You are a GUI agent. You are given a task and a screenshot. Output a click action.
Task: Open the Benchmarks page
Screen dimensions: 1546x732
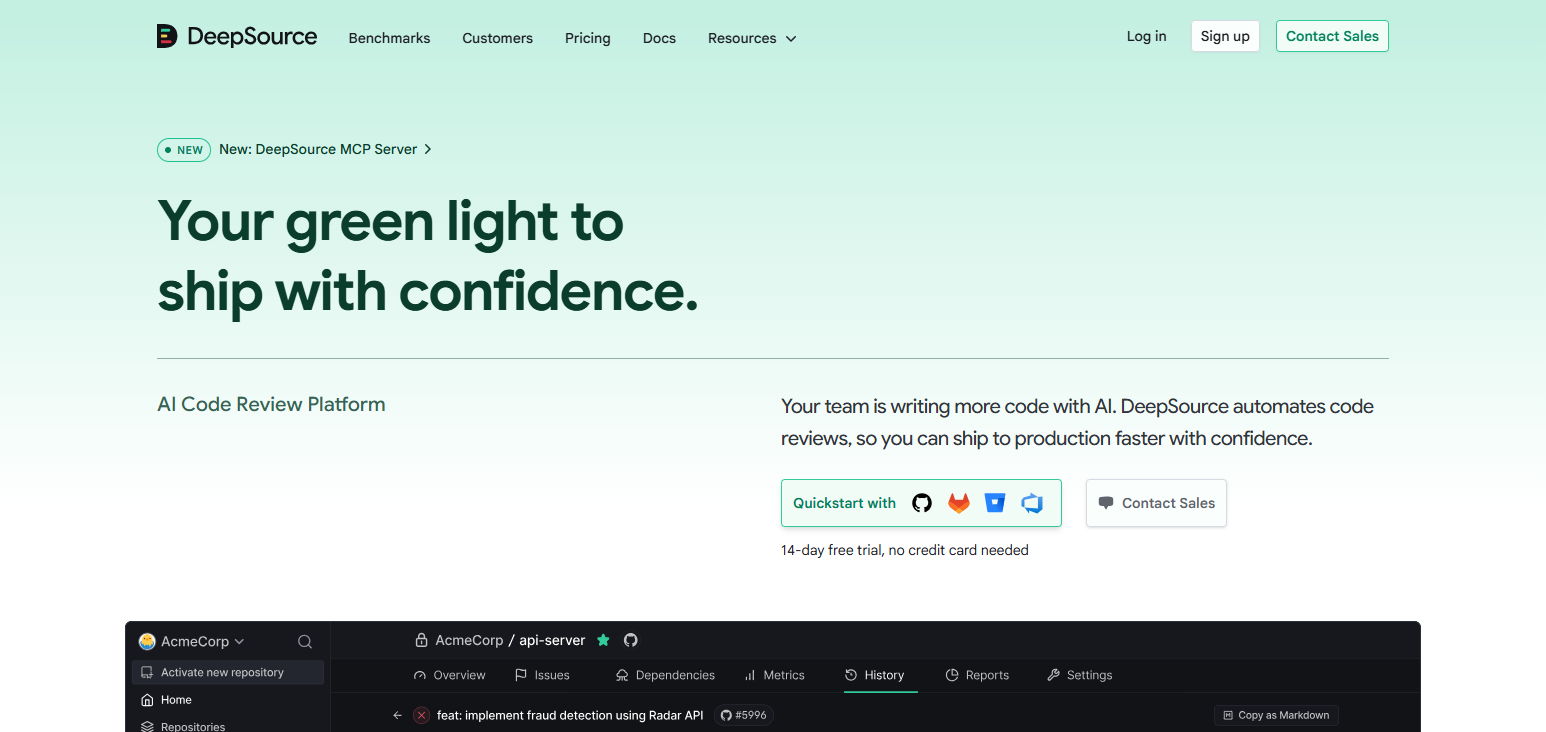tap(389, 38)
